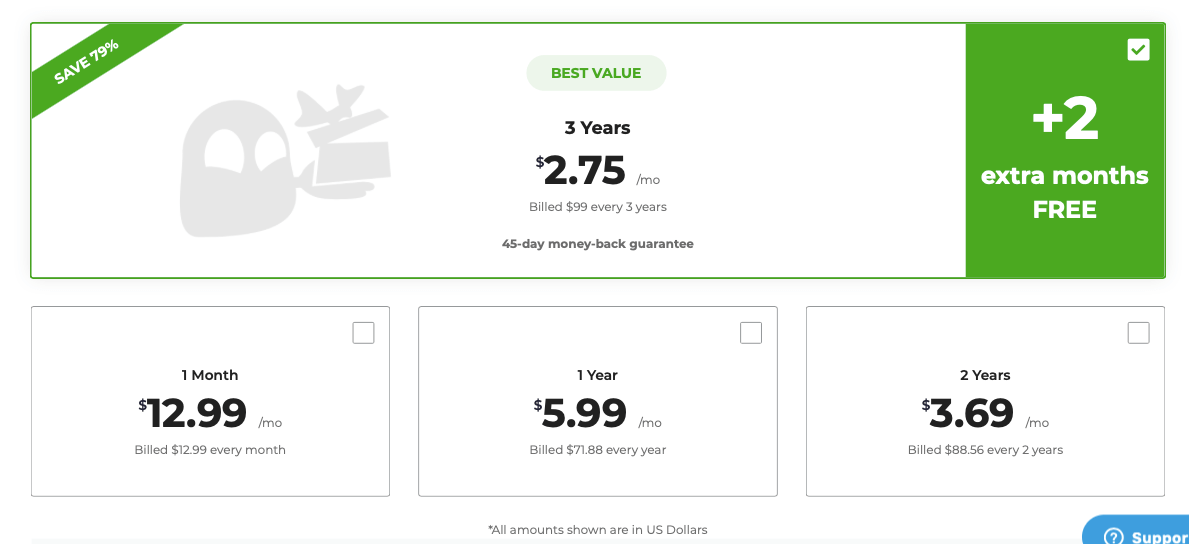Check the 2 Years plan checkbox

[x=1138, y=333]
